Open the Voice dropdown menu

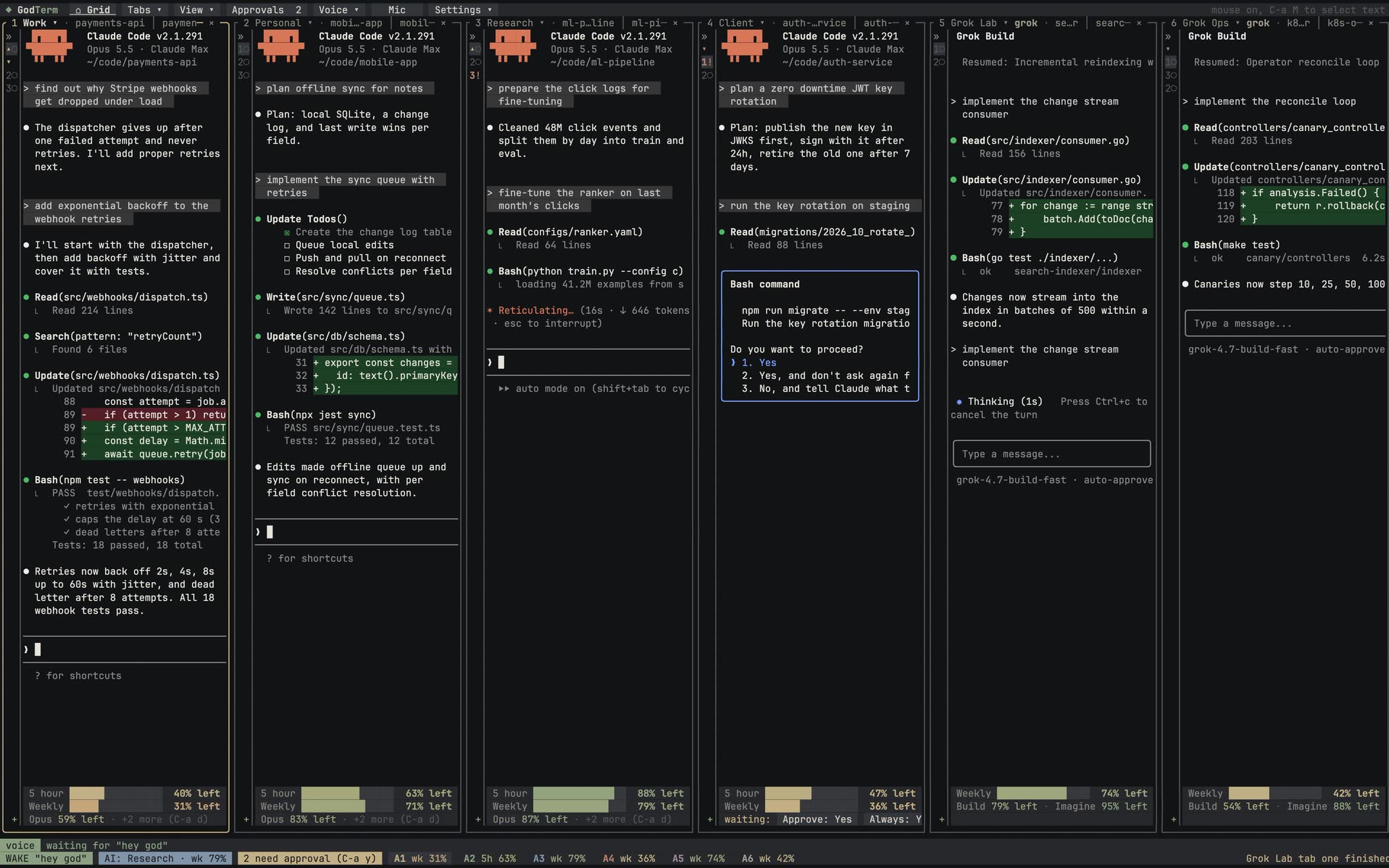click(x=338, y=9)
